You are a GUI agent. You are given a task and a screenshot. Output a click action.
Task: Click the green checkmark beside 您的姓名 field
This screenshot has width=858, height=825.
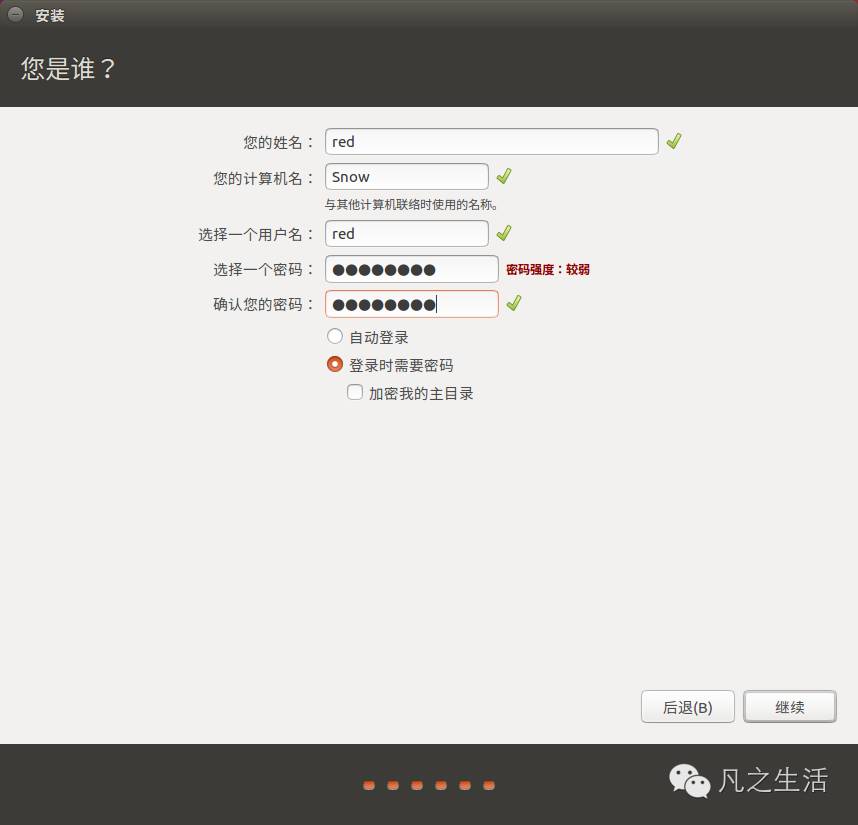[x=673, y=141]
